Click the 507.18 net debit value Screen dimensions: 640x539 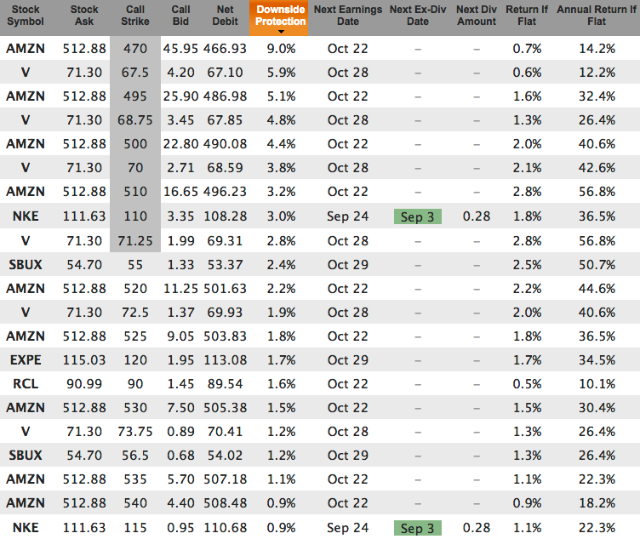(x=225, y=479)
